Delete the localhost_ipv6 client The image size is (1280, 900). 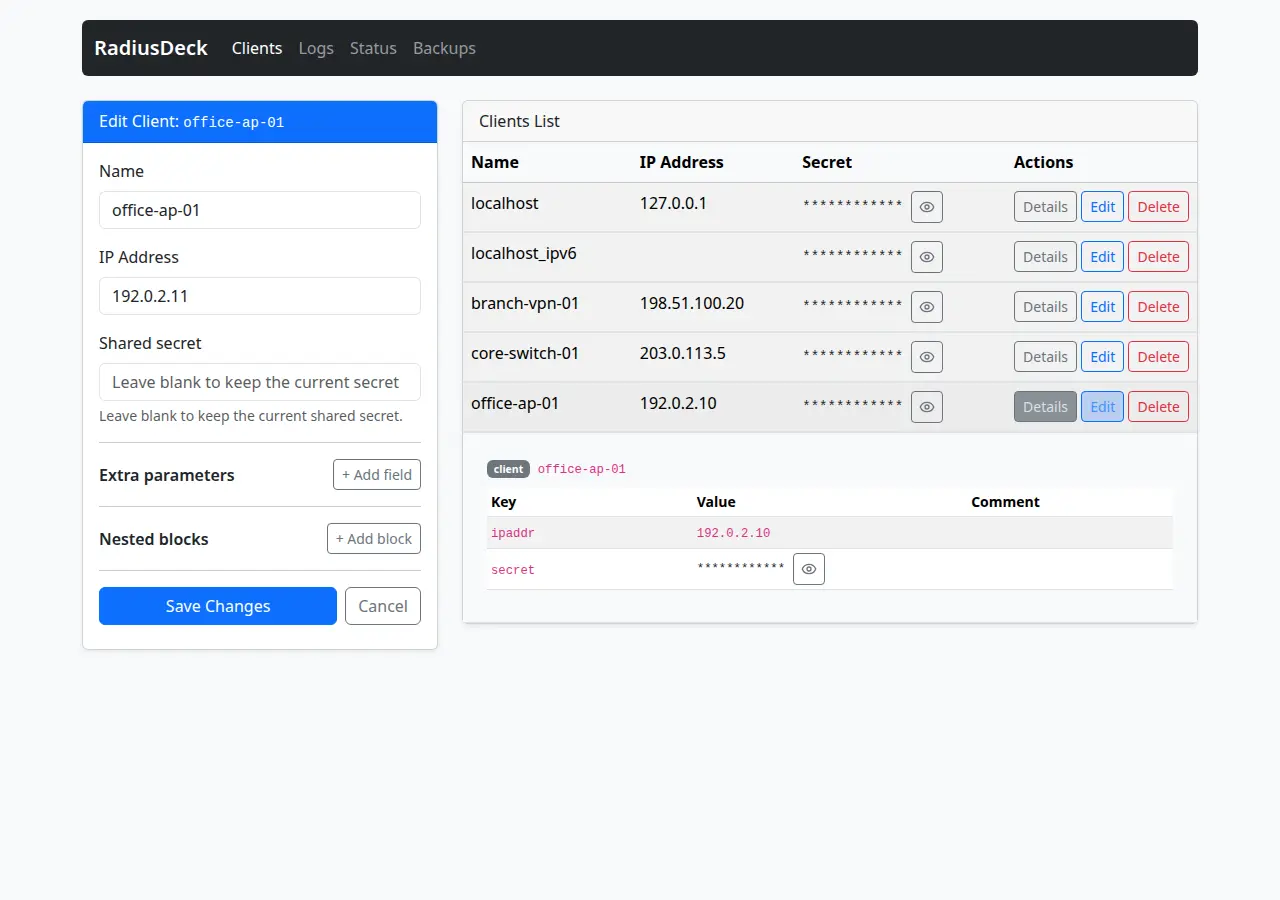(1158, 257)
